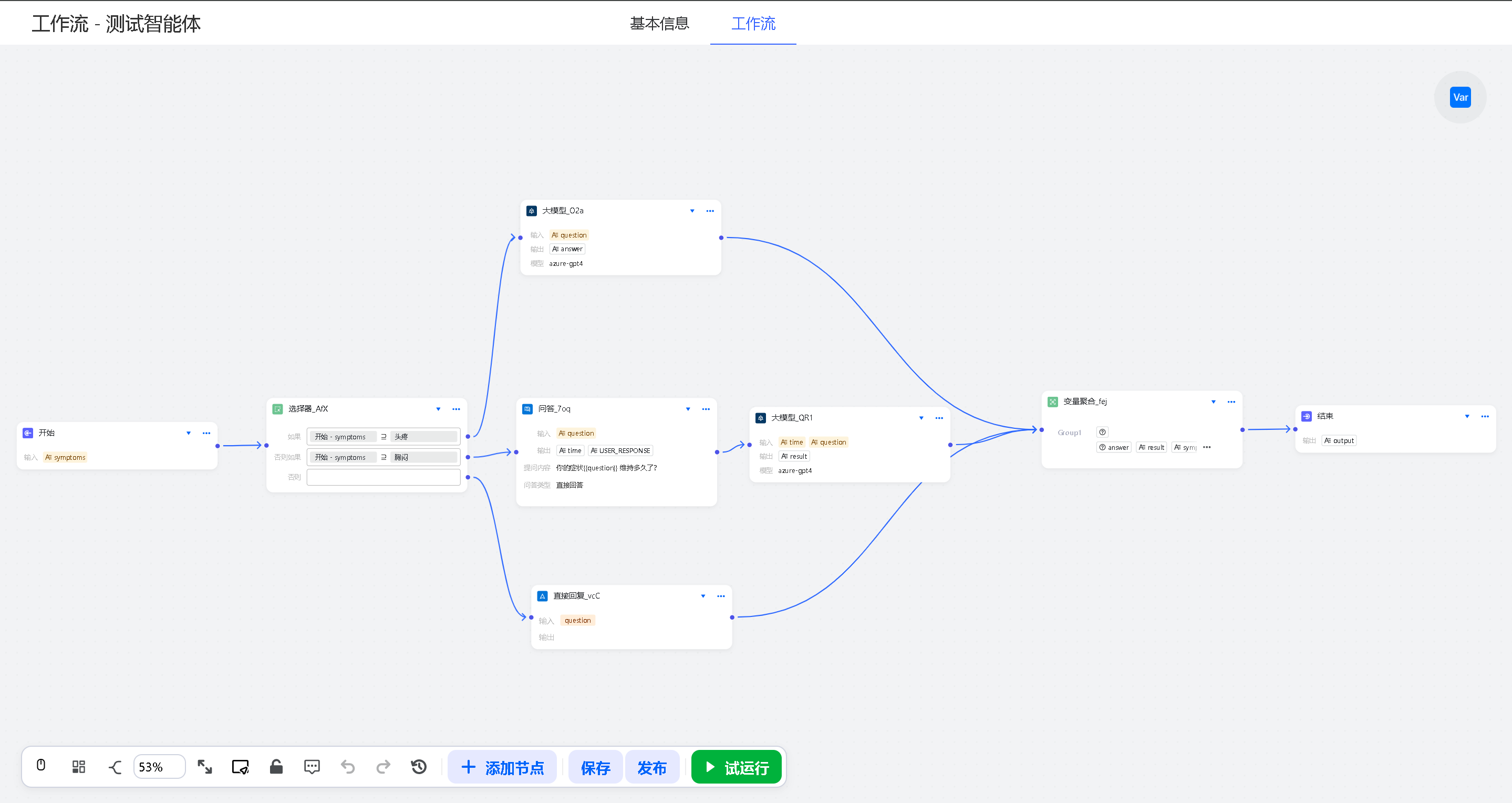Click the empty 否则 condition field
Viewport: 1512px width, 803px height.
[x=384, y=477]
